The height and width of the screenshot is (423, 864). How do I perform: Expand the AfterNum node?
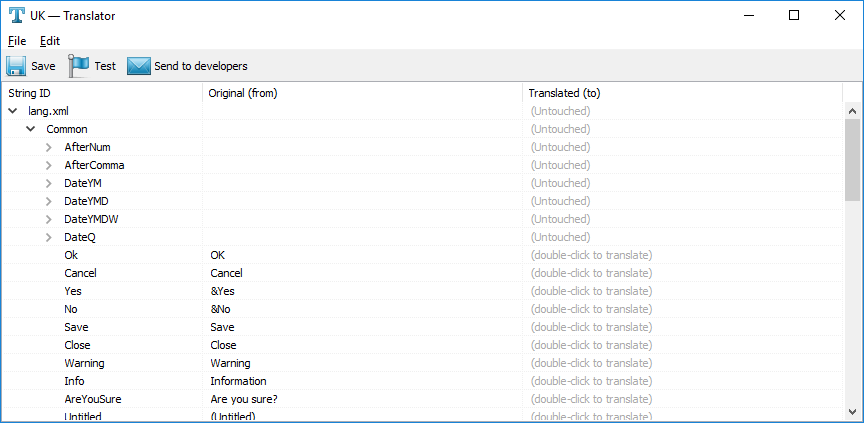pyautogui.click(x=49, y=147)
